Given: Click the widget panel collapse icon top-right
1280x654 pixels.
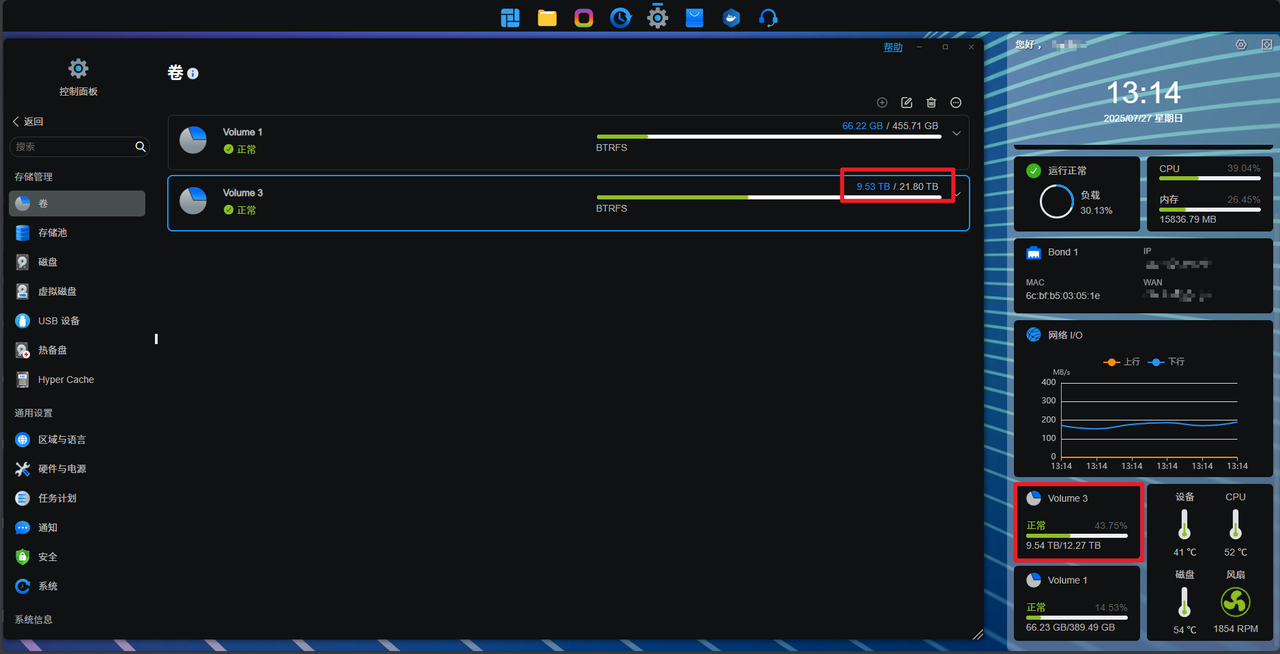Looking at the screenshot, I should (x=1266, y=45).
